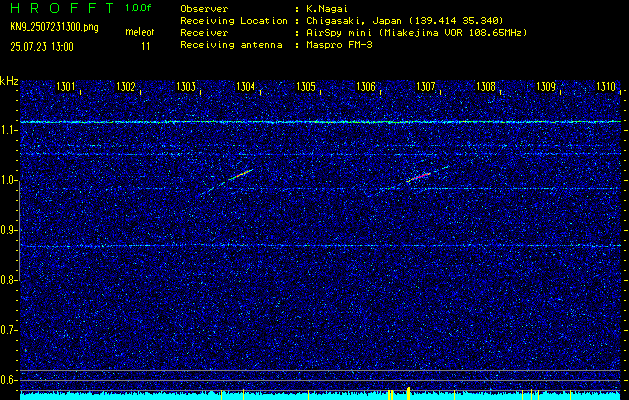Click the meteor echo streak near 1304
The height and width of the screenshot is (400, 629).
241,175
